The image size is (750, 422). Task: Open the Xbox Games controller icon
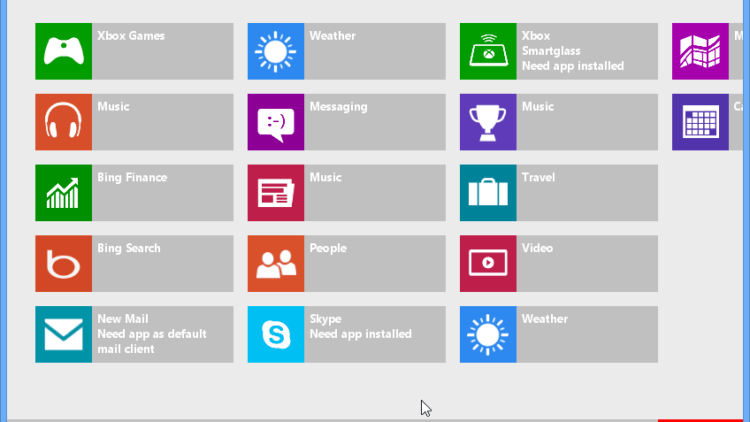pyautogui.click(x=63, y=51)
